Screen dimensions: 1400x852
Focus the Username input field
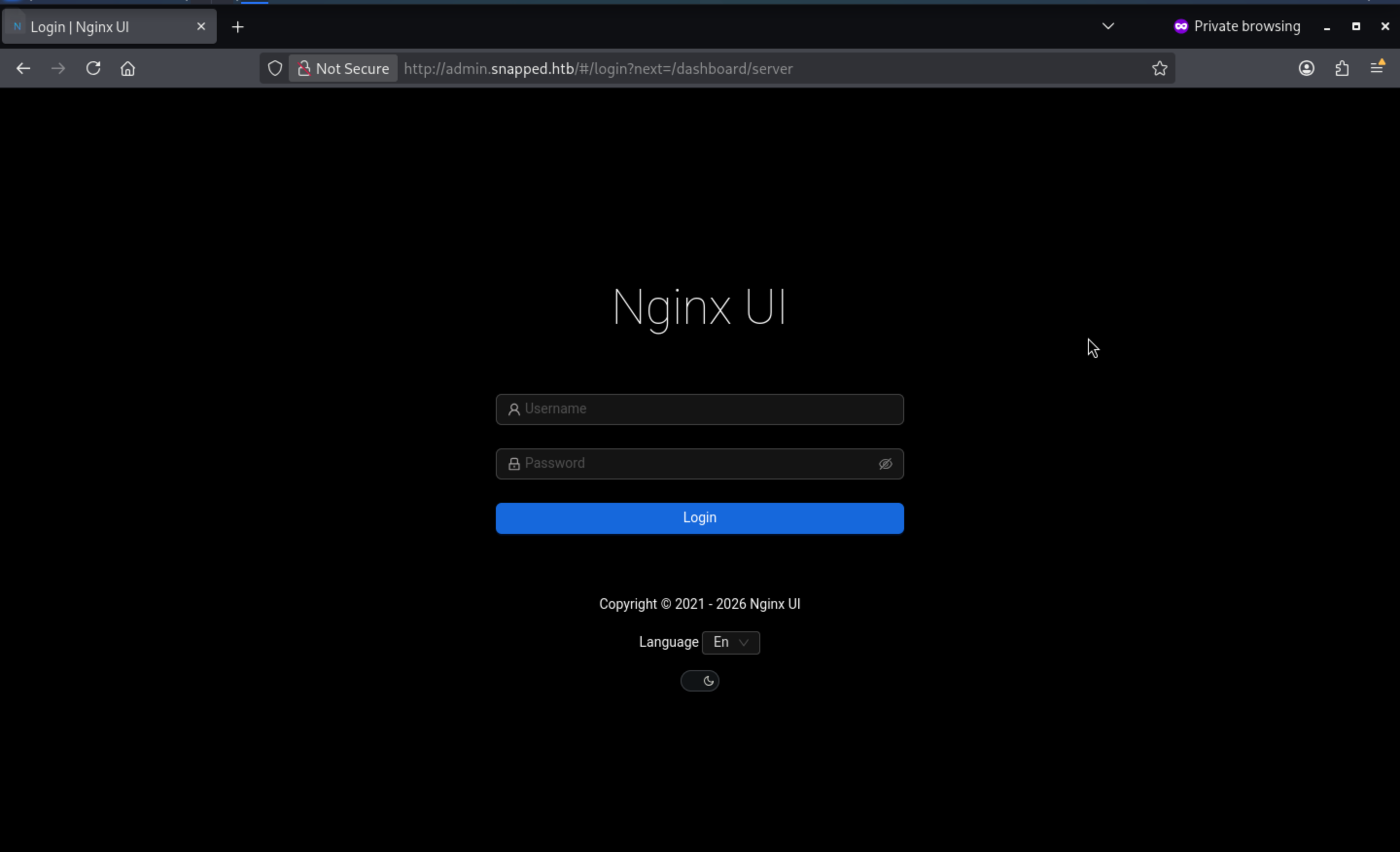point(699,409)
